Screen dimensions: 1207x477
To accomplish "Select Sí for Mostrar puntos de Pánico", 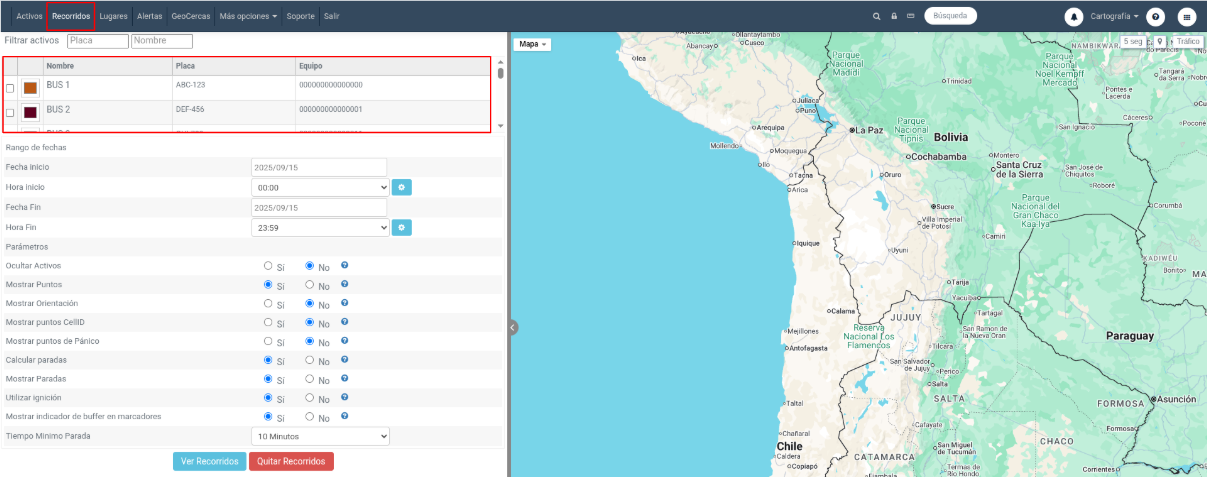I will [268, 341].
